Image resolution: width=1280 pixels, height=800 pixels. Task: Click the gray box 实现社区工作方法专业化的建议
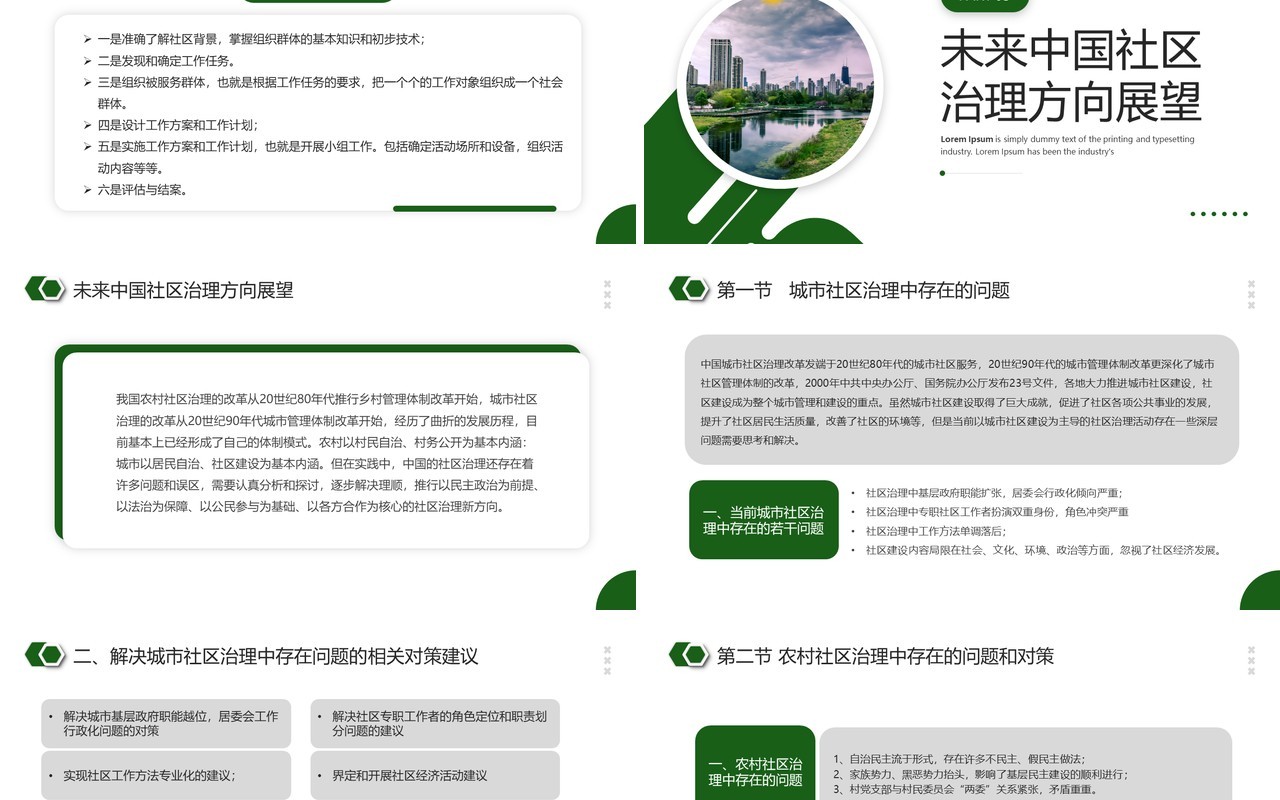tap(166, 775)
